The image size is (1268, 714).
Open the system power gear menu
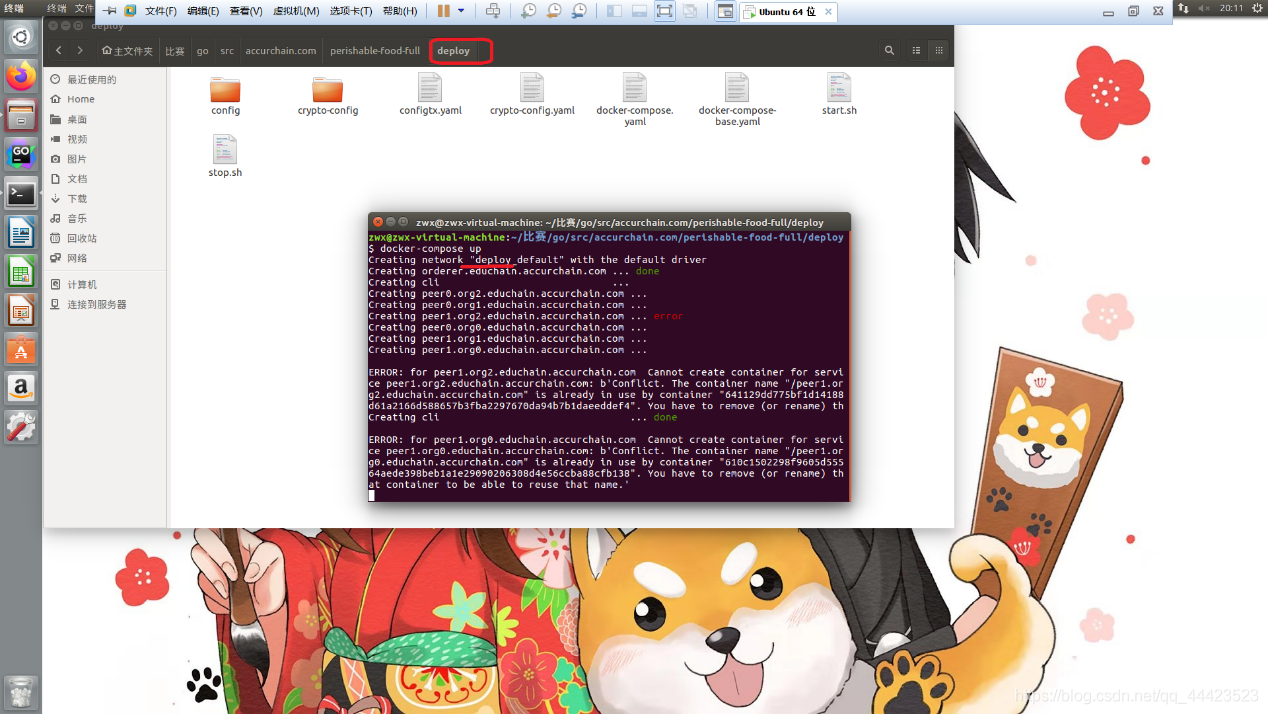pyautogui.click(x=1258, y=8)
